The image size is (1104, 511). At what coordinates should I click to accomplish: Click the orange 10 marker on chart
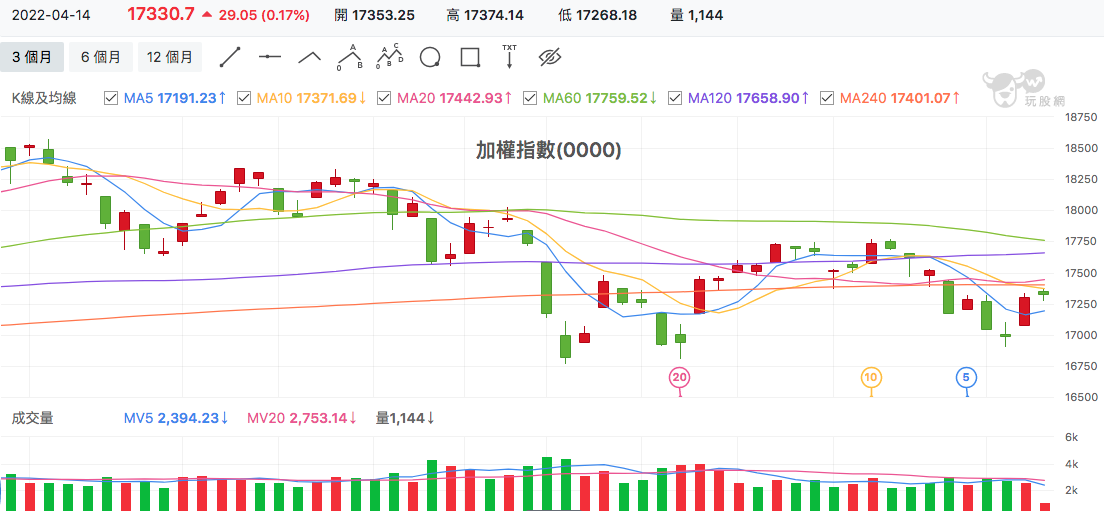[x=871, y=378]
